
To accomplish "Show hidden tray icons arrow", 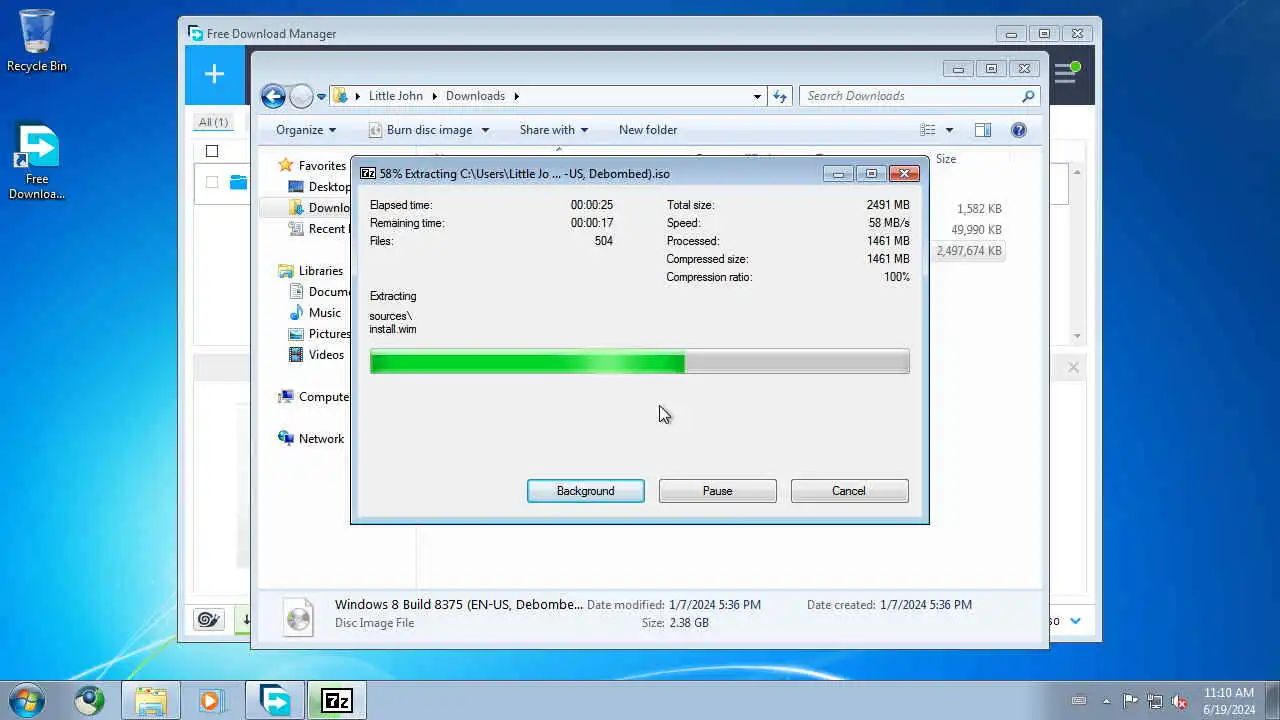I will click(x=1106, y=701).
